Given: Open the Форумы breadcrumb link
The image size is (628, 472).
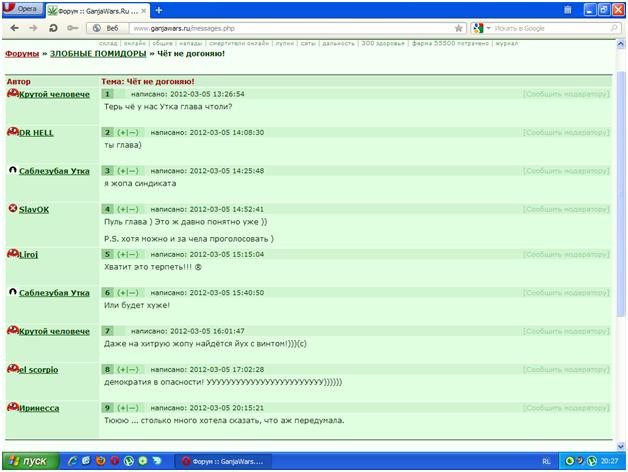Looking at the screenshot, I should click(22, 54).
